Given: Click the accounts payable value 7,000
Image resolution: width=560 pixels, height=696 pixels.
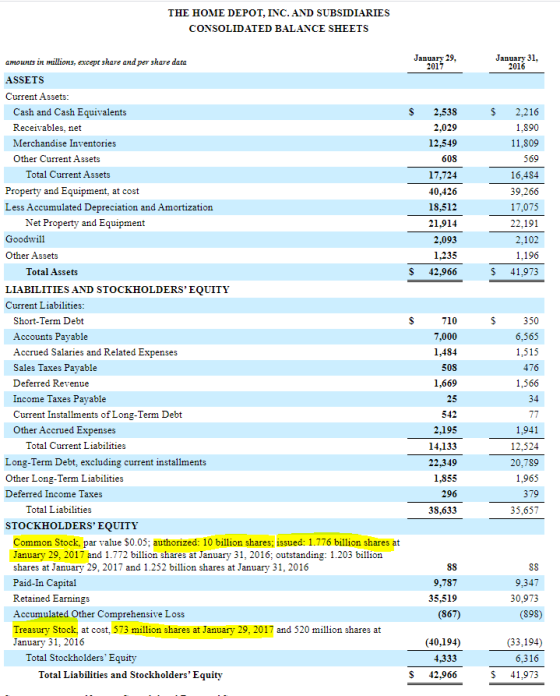Looking at the screenshot, I should [x=445, y=337].
